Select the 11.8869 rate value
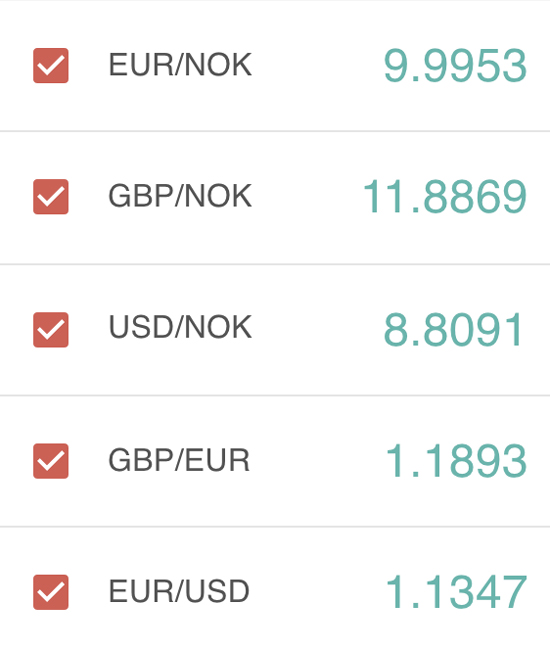This screenshot has width=550, height=650. 445,196
